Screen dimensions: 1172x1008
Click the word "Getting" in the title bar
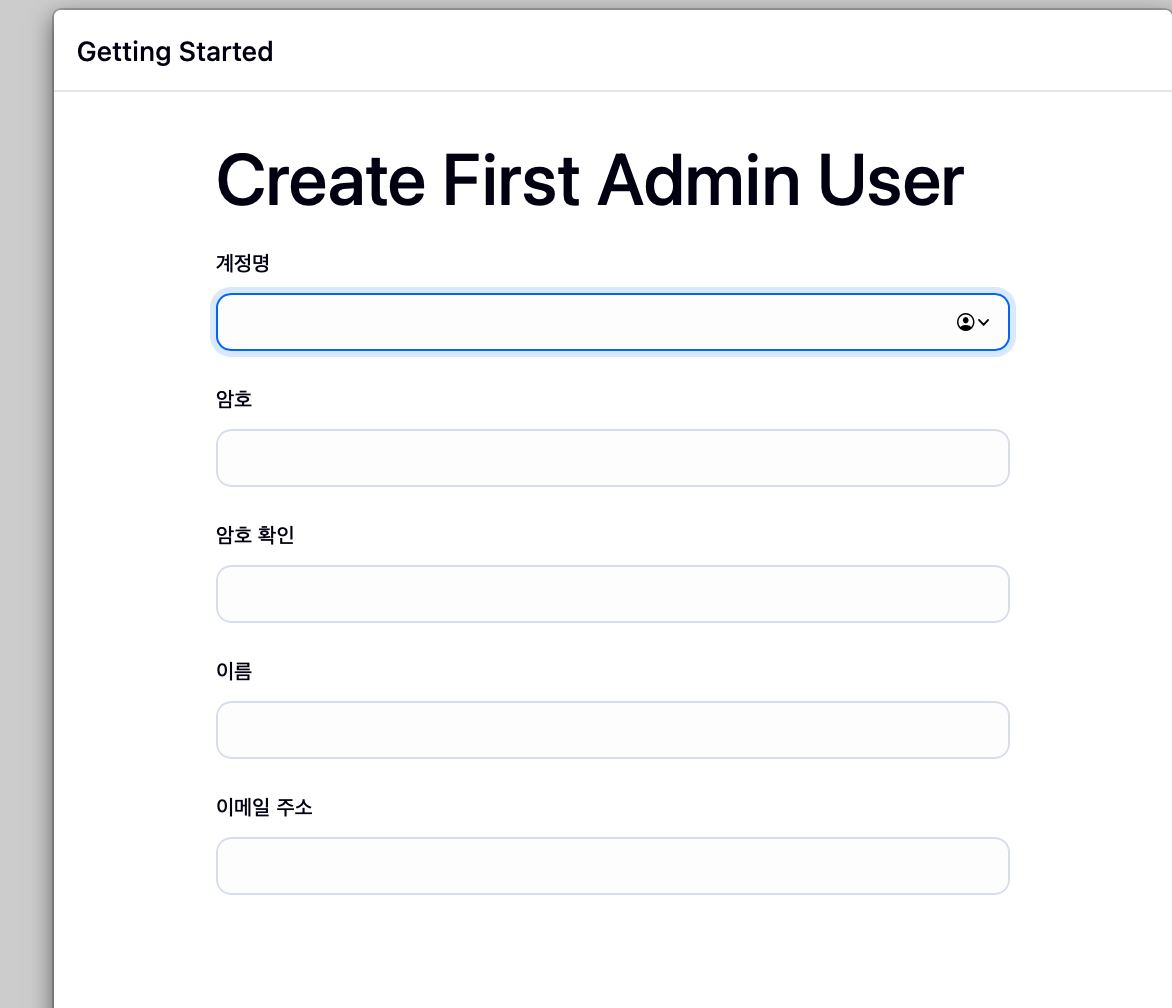(120, 51)
